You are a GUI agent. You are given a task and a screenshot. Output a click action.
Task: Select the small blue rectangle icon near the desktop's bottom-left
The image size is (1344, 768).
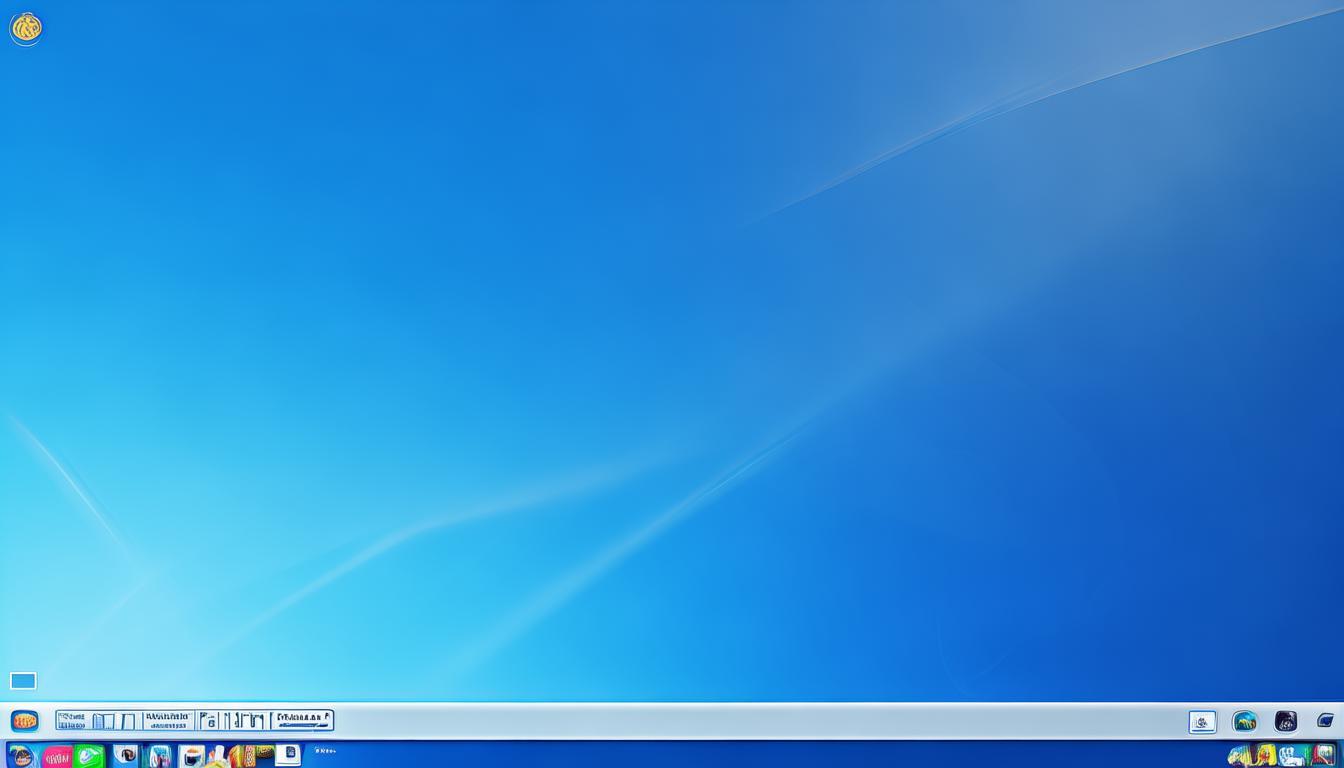[23, 680]
